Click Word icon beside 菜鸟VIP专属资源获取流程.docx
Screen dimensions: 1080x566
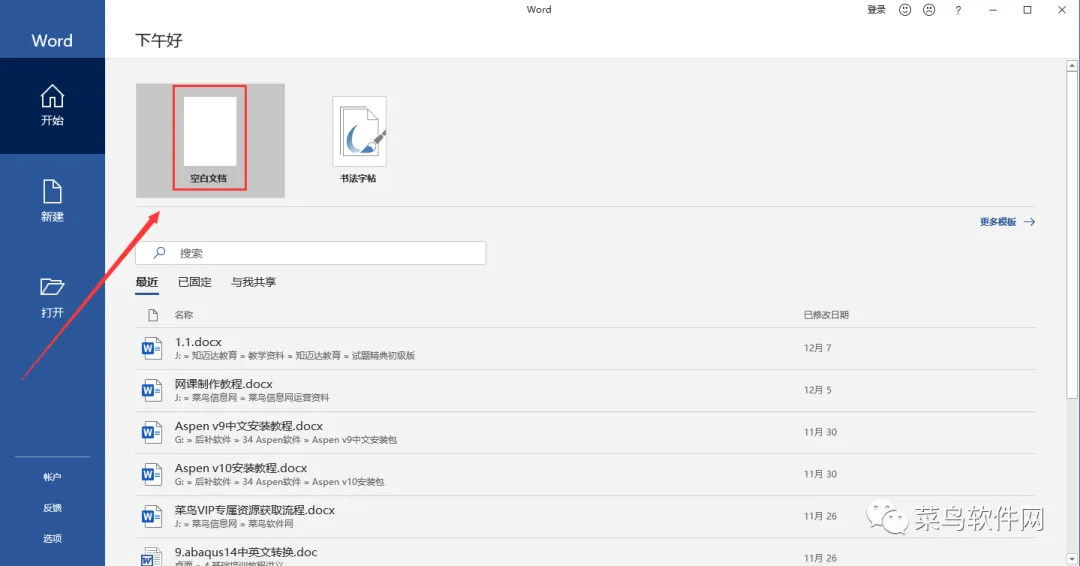coord(152,516)
